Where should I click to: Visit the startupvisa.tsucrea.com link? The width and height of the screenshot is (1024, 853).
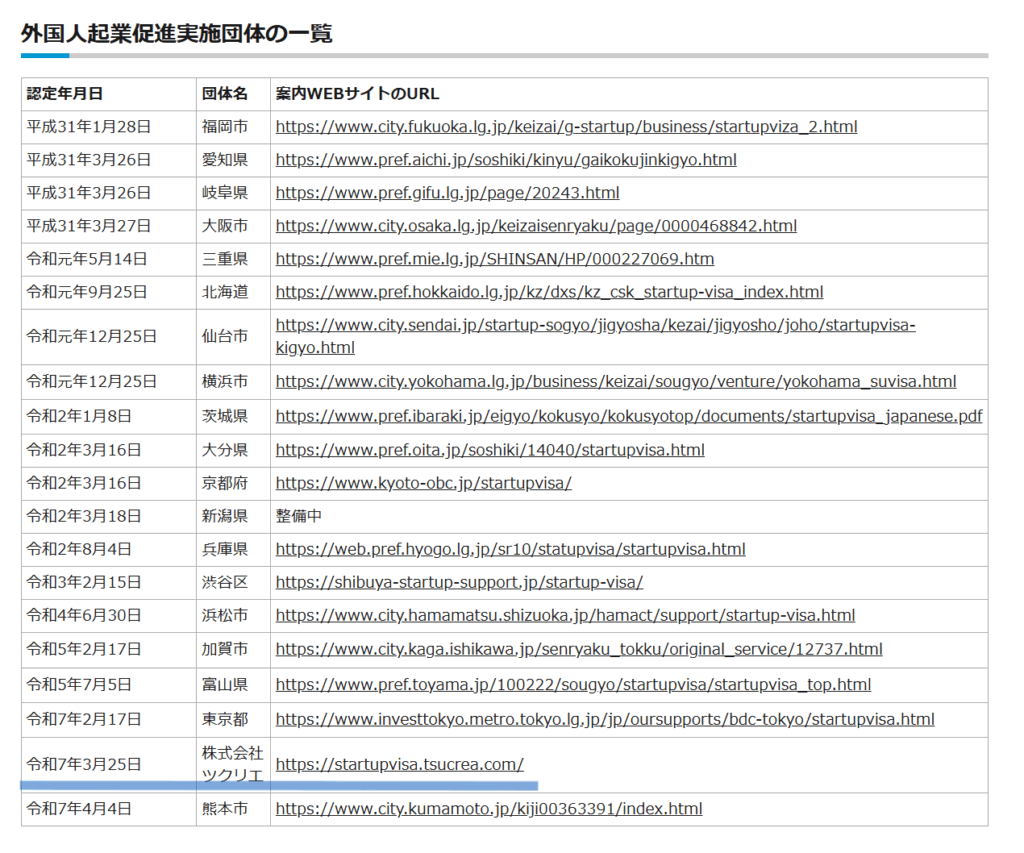coord(399,765)
